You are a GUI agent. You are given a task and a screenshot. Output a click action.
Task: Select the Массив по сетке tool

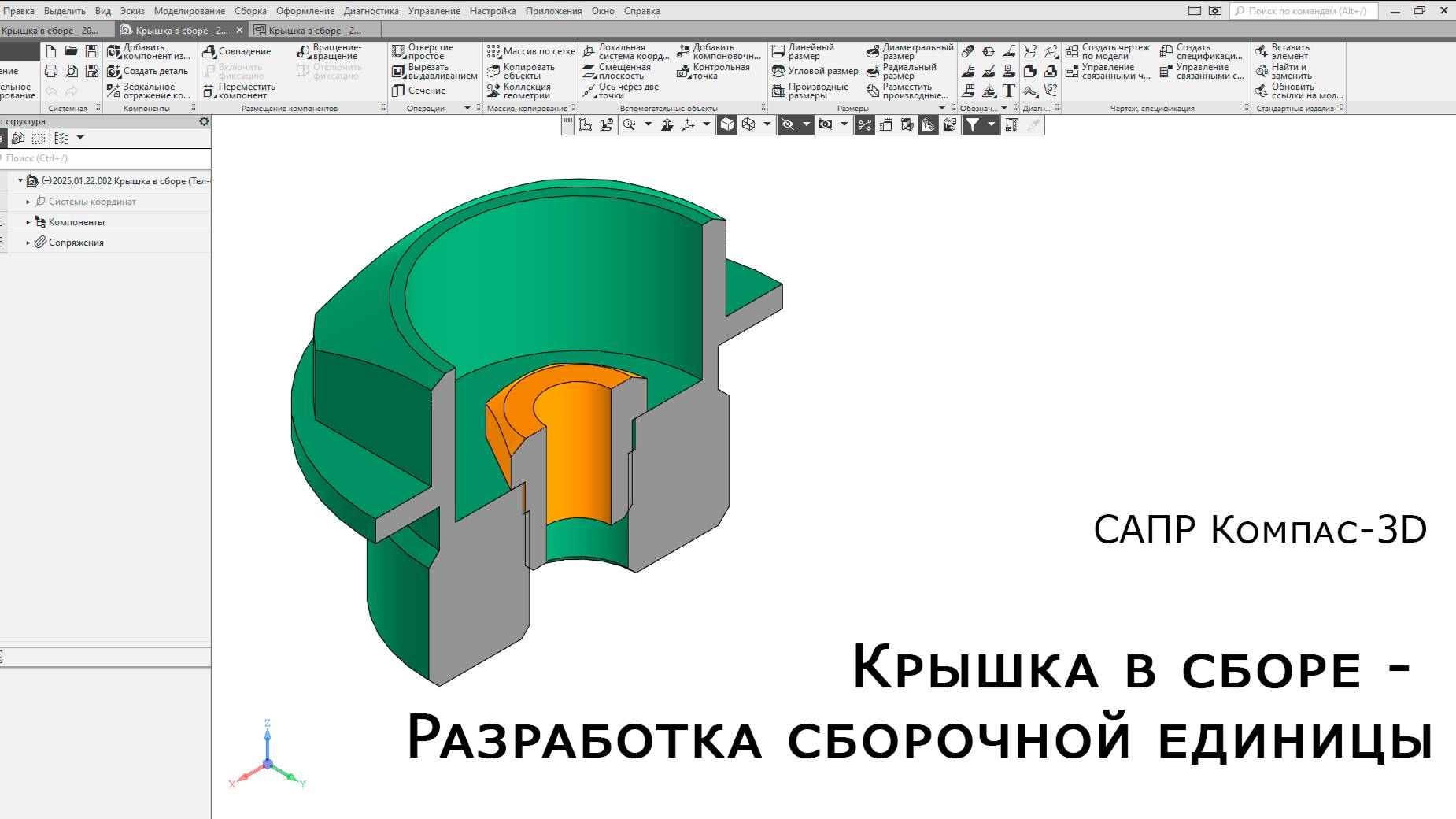pos(531,51)
